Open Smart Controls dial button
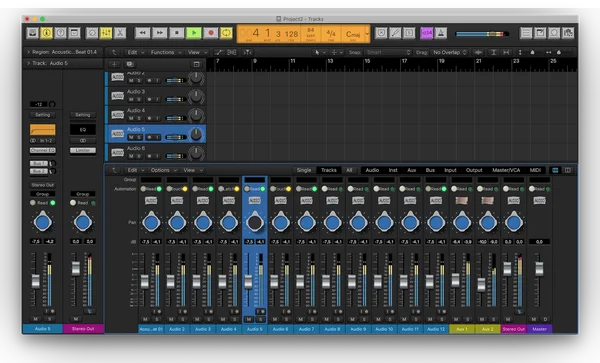600x363 pixels. 92,33
